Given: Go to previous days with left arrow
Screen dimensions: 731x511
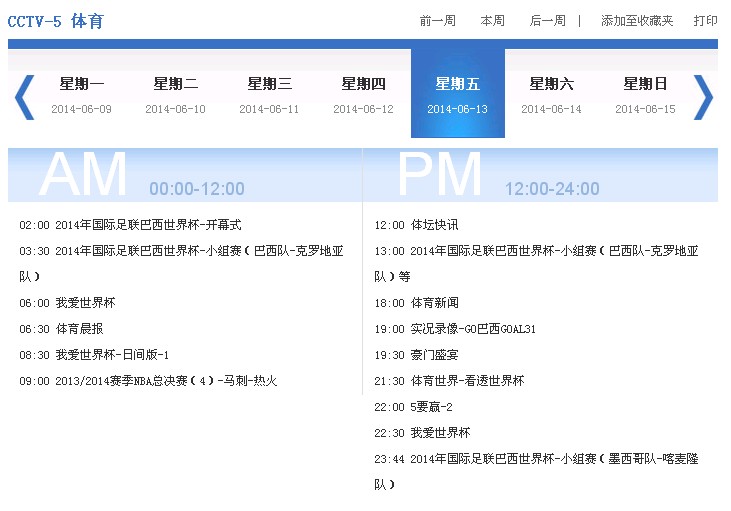Looking at the screenshot, I should point(25,97).
